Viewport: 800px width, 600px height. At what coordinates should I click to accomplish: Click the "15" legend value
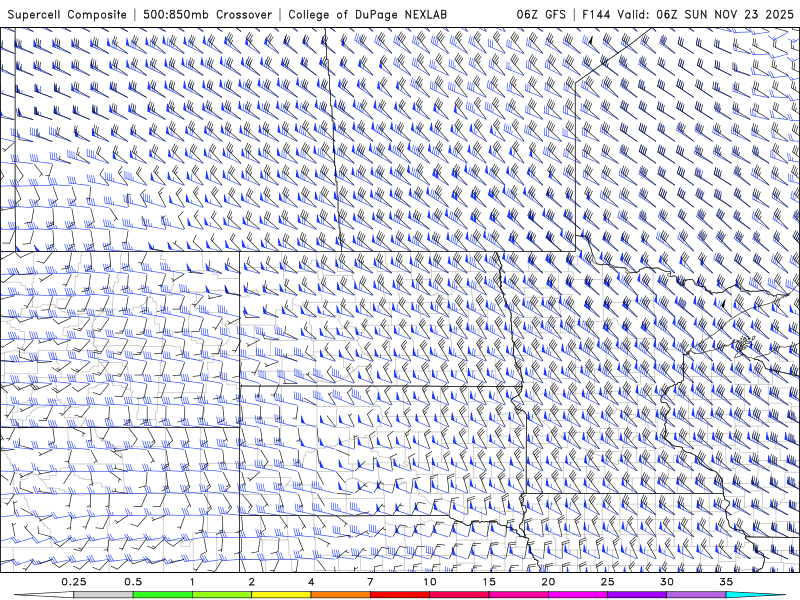point(489,582)
